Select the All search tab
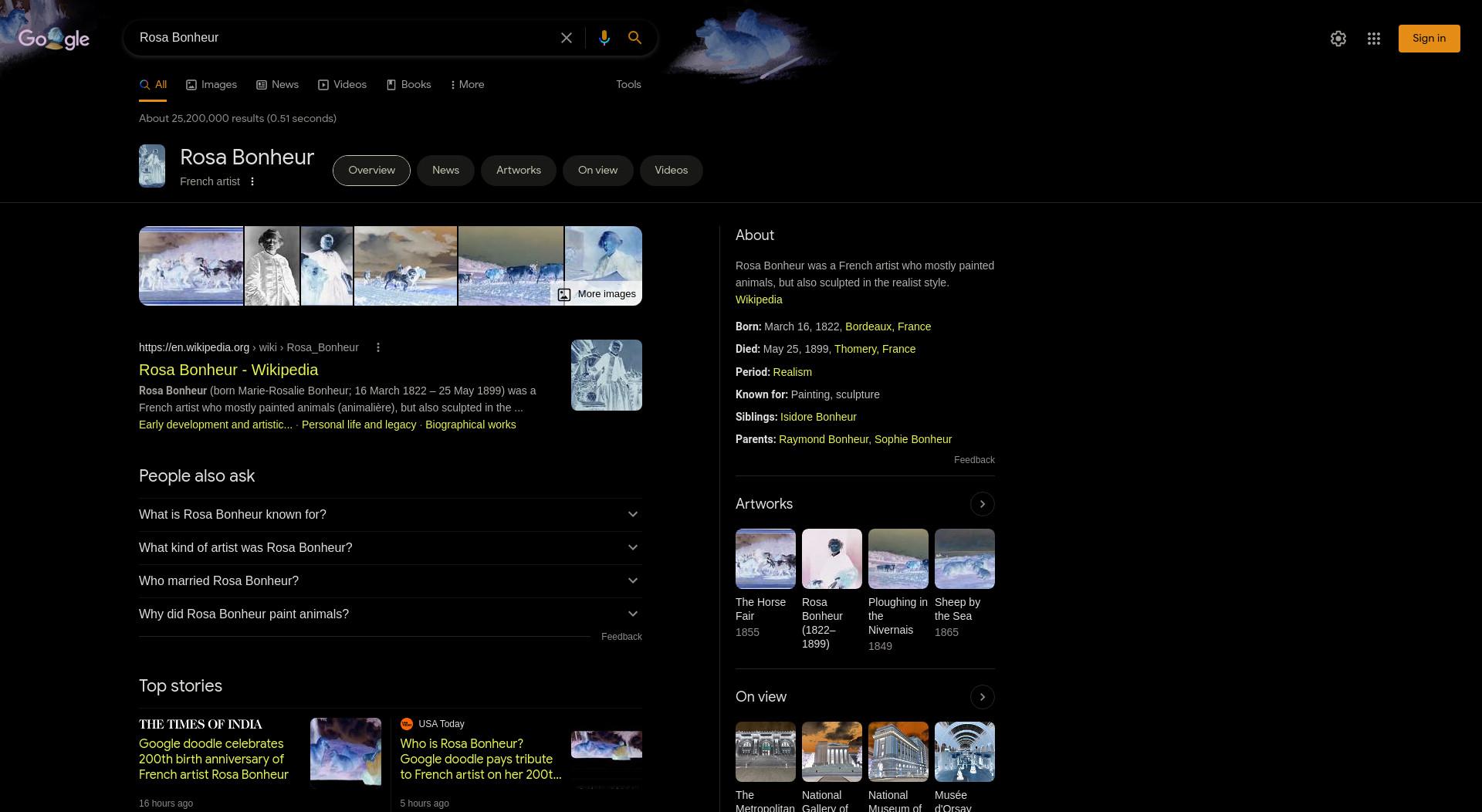Image resolution: width=1482 pixels, height=812 pixels. point(153,85)
